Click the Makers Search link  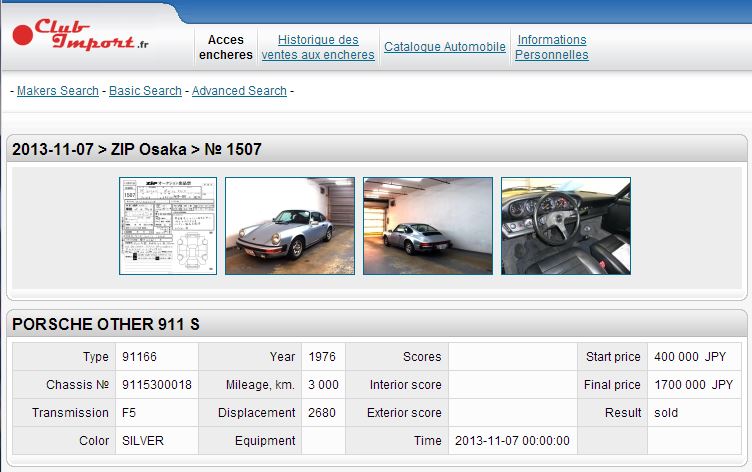pyautogui.click(x=58, y=91)
